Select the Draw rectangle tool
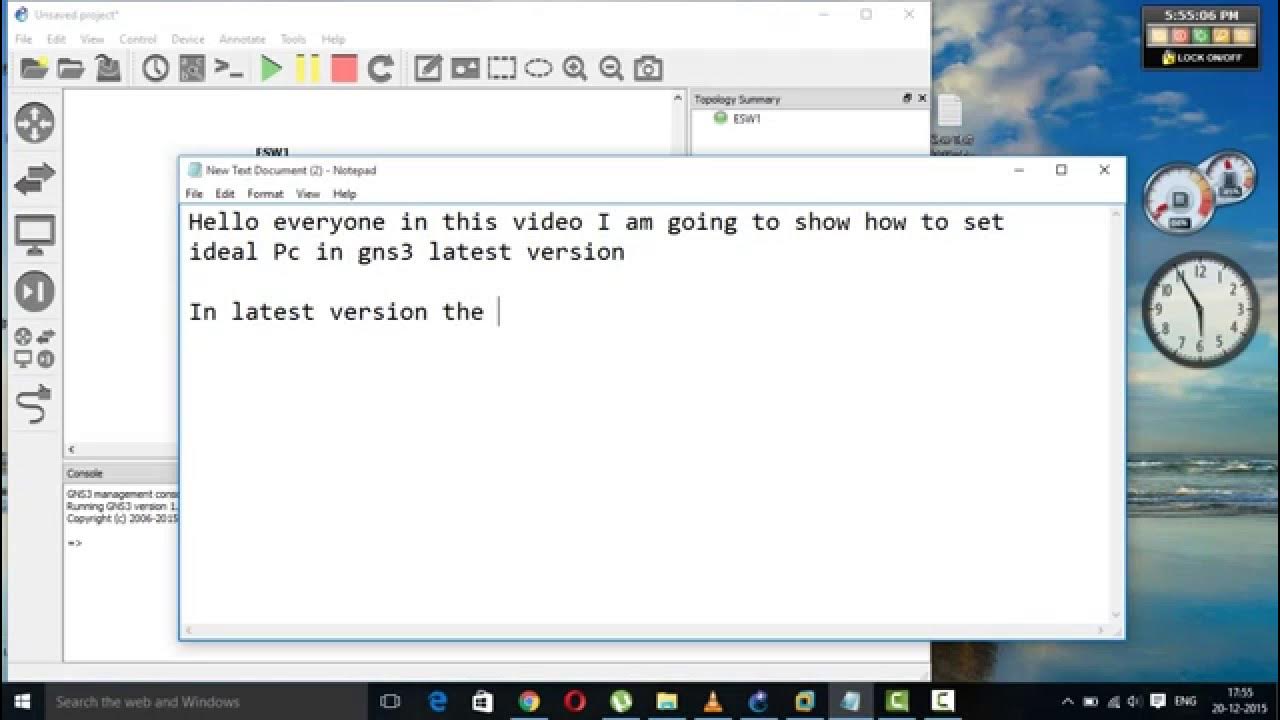Image resolution: width=1280 pixels, height=720 pixels. tap(502, 68)
